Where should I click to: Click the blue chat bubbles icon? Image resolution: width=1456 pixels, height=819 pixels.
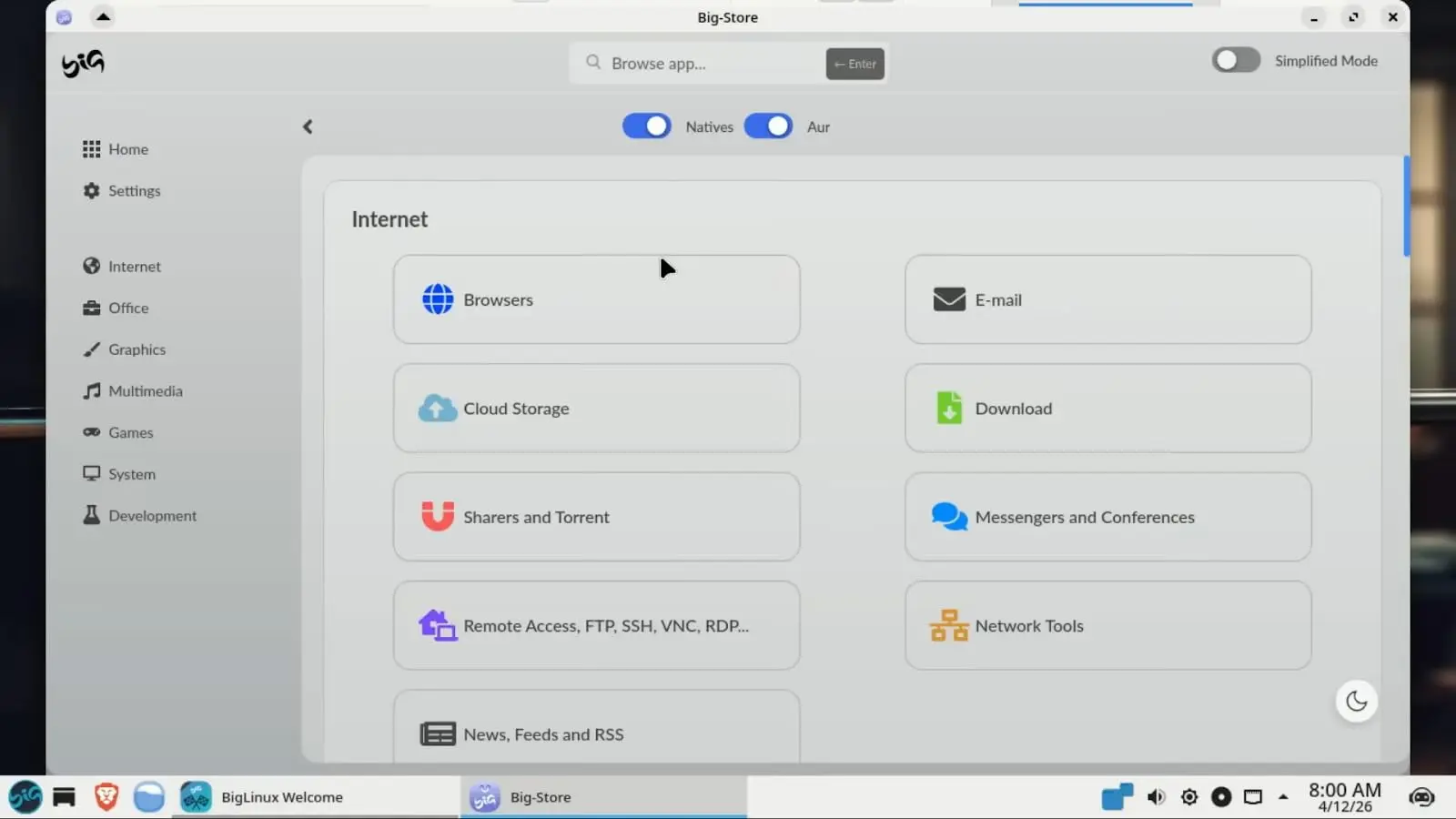tap(949, 516)
